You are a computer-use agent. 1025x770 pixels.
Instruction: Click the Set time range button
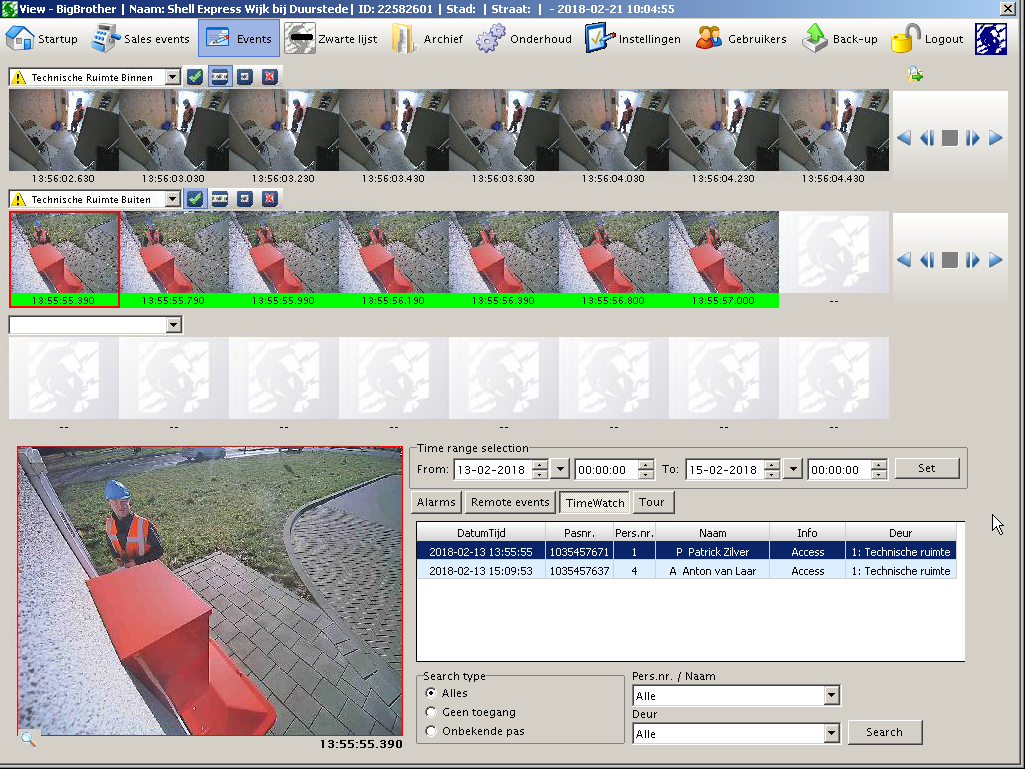tap(927, 468)
